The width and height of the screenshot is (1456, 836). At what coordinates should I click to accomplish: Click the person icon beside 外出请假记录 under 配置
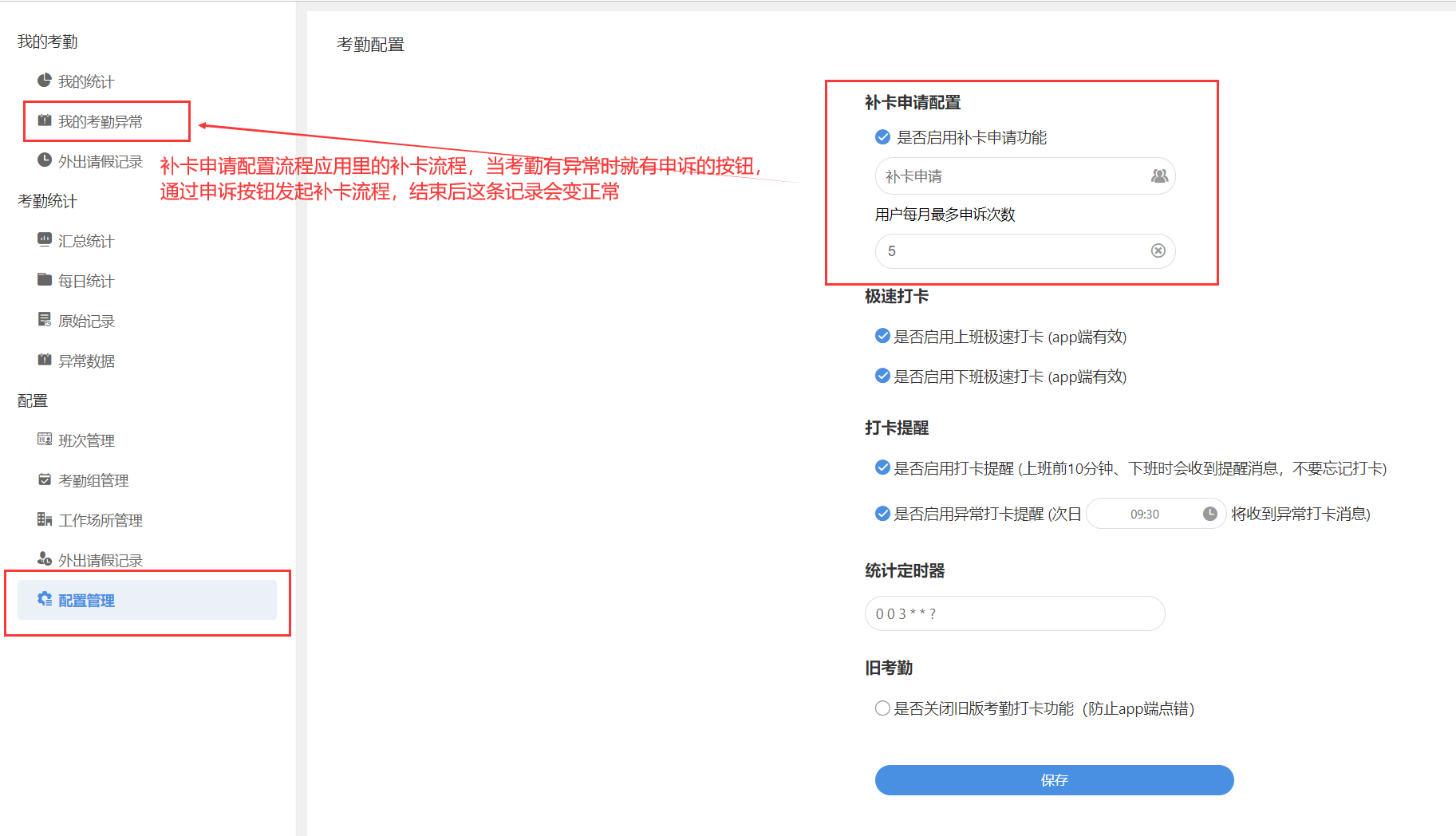(x=45, y=558)
